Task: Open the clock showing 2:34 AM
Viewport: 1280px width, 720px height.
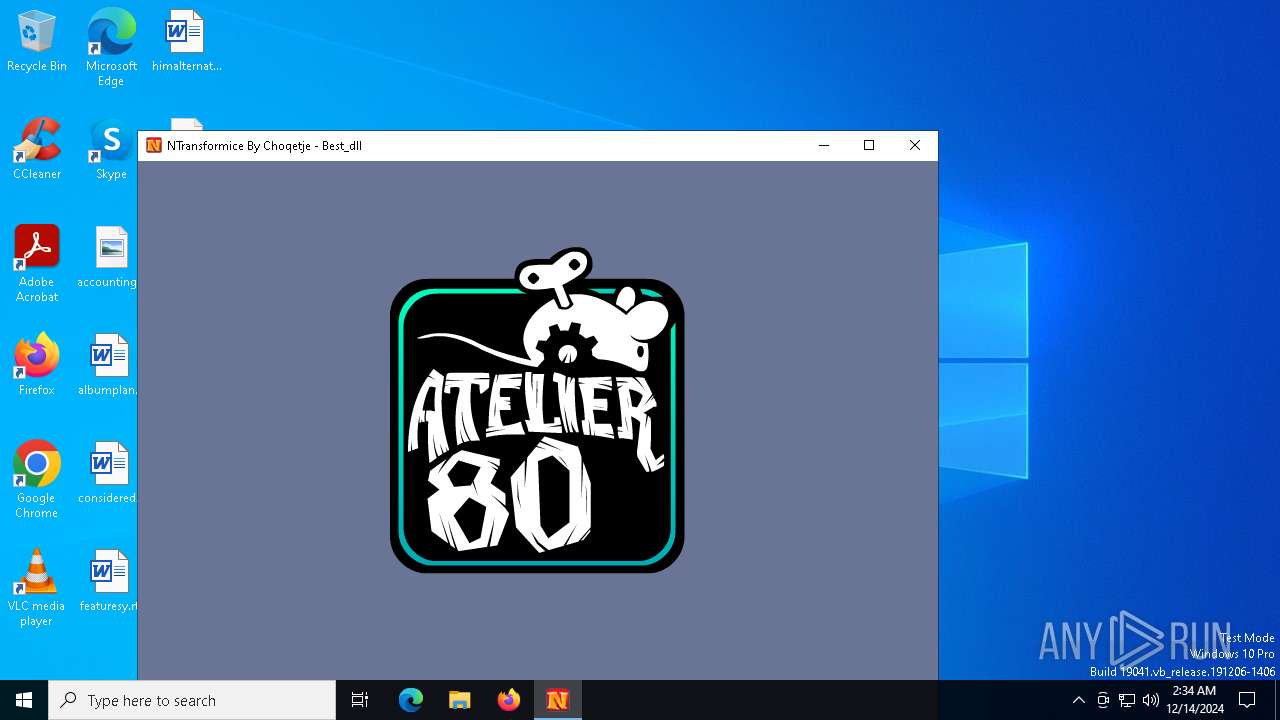Action: click(x=1195, y=700)
